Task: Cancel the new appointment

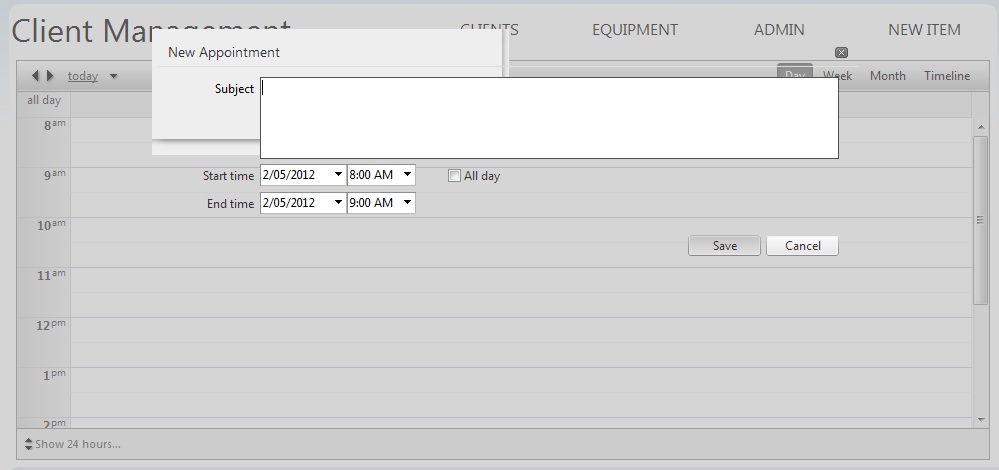Action: (x=802, y=246)
